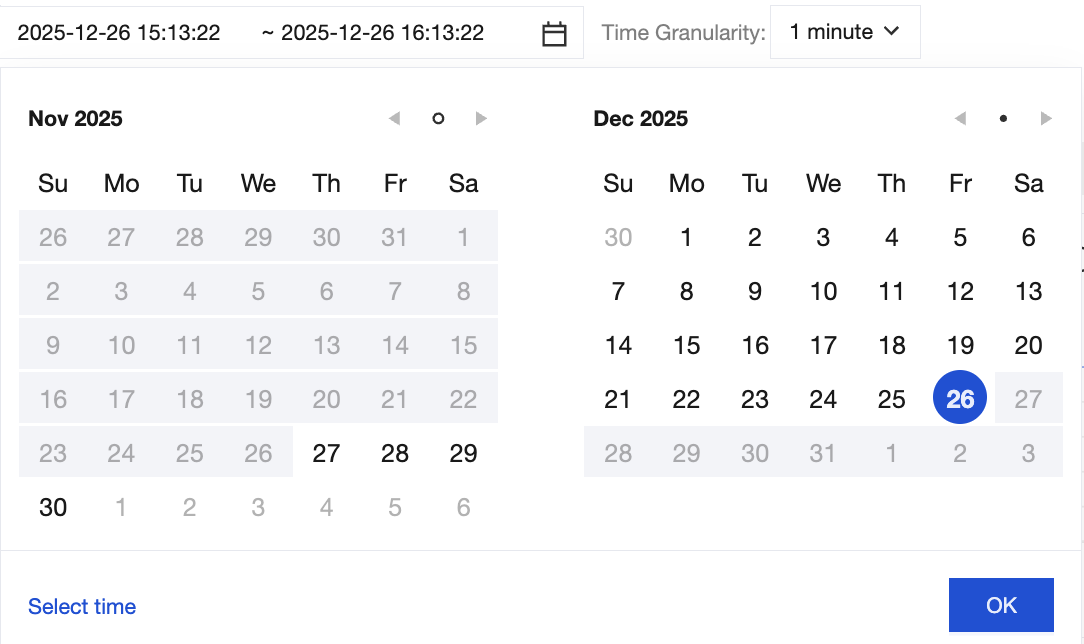Image resolution: width=1084 pixels, height=644 pixels.
Task: Click the calendar icon in date field
Action: tap(554, 34)
